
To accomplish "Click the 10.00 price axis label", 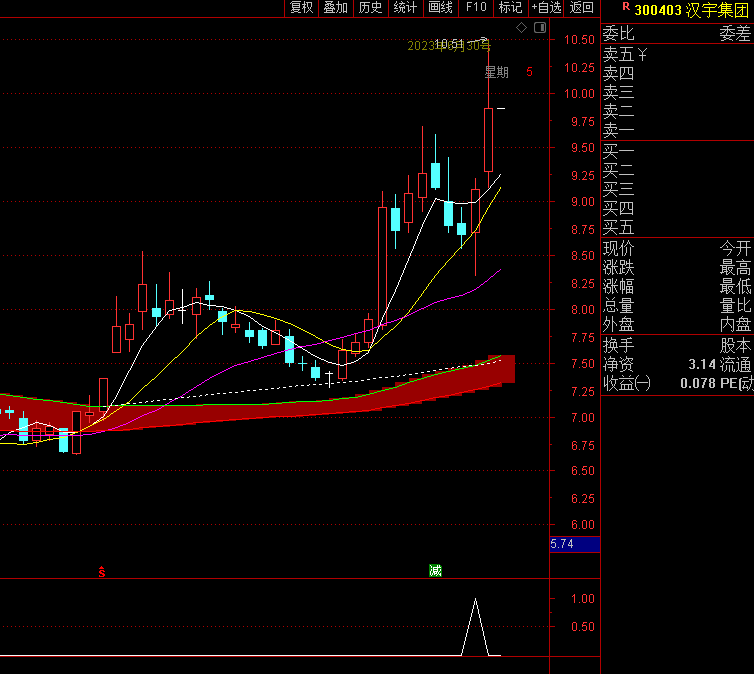I will pos(579,94).
